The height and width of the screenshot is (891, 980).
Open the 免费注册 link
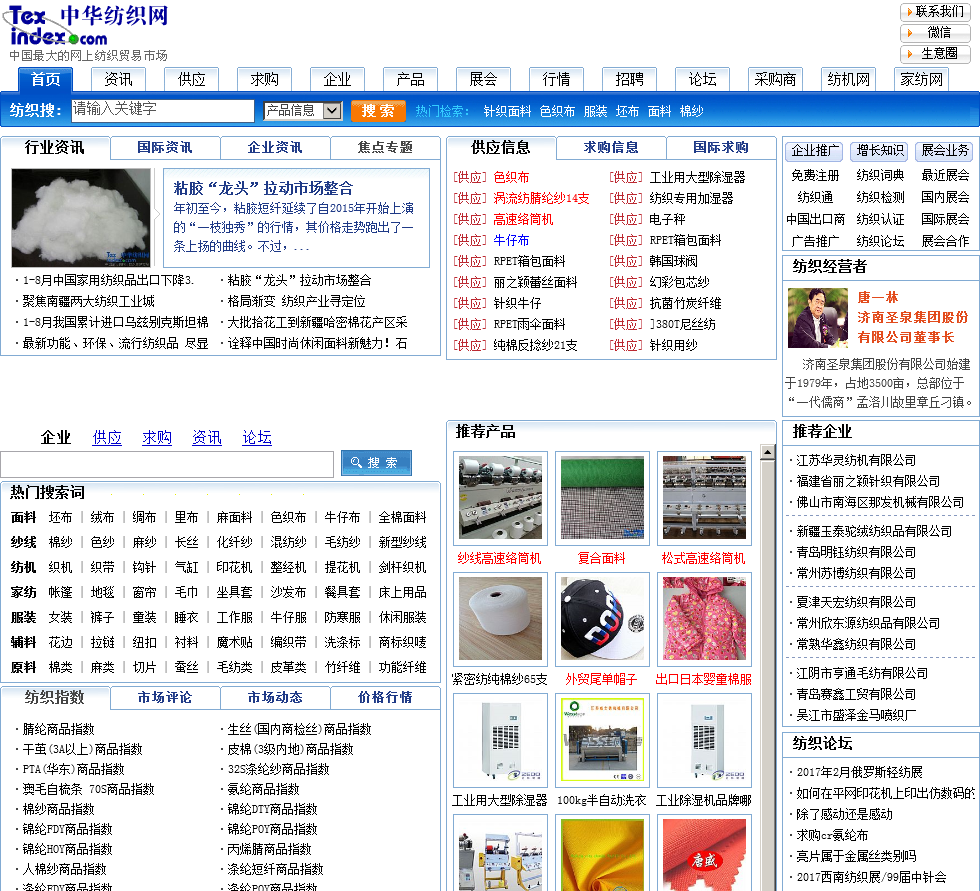815,176
